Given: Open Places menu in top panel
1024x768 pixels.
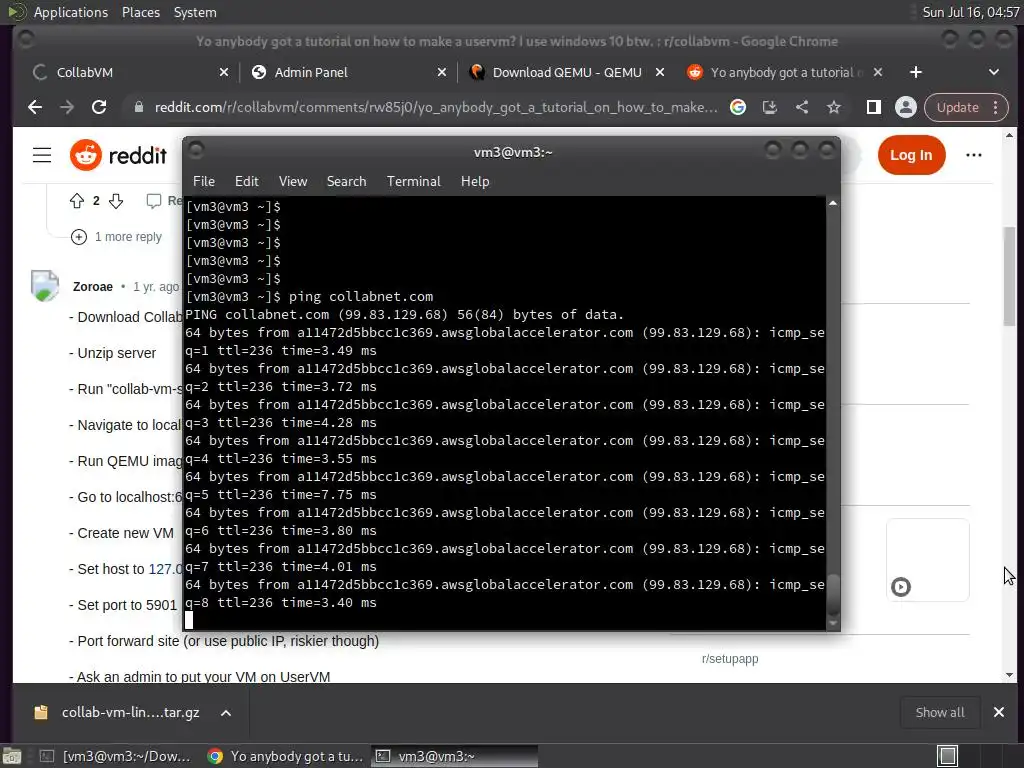Looking at the screenshot, I should point(140,12).
